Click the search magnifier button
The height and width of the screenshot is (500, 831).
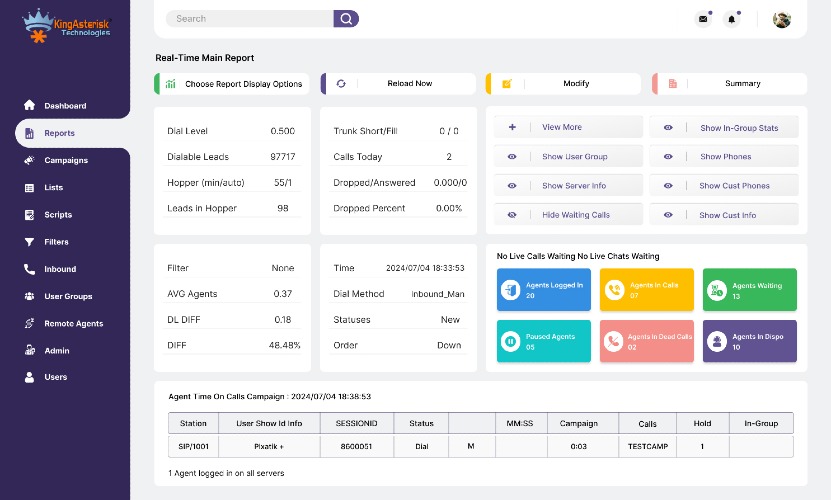346,18
